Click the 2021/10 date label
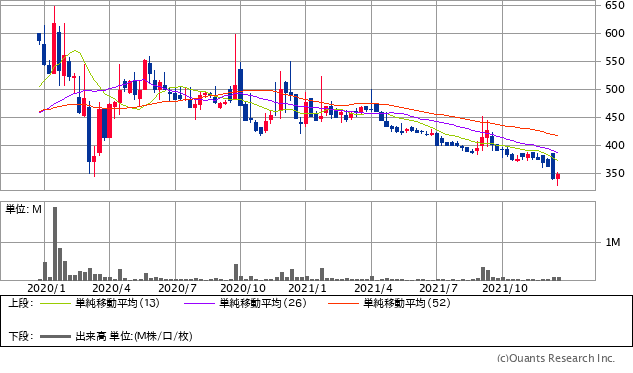The width and height of the screenshot is (633, 373). tap(505, 288)
